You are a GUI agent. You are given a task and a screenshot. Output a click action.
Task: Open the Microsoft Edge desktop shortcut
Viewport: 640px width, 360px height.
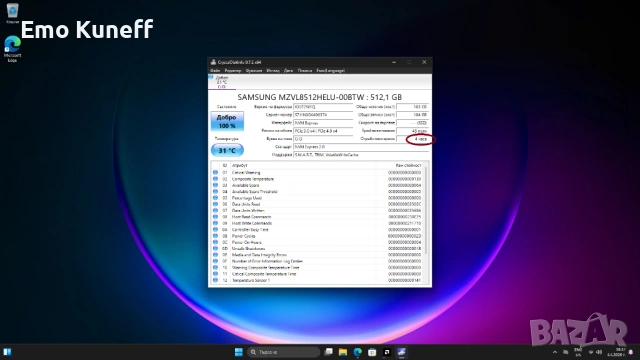[12, 49]
